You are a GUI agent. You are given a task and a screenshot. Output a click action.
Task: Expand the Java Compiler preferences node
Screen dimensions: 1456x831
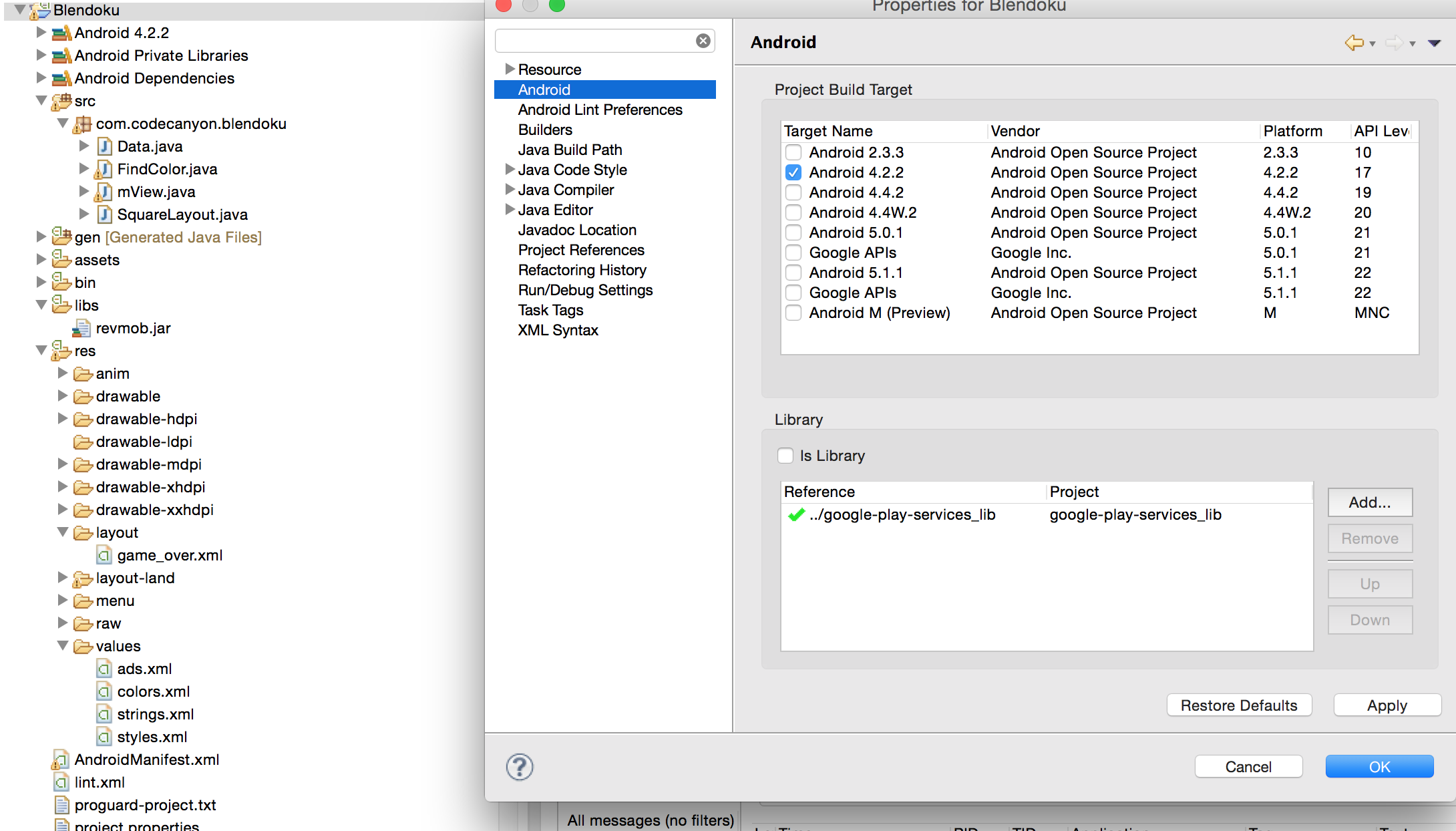tap(510, 190)
